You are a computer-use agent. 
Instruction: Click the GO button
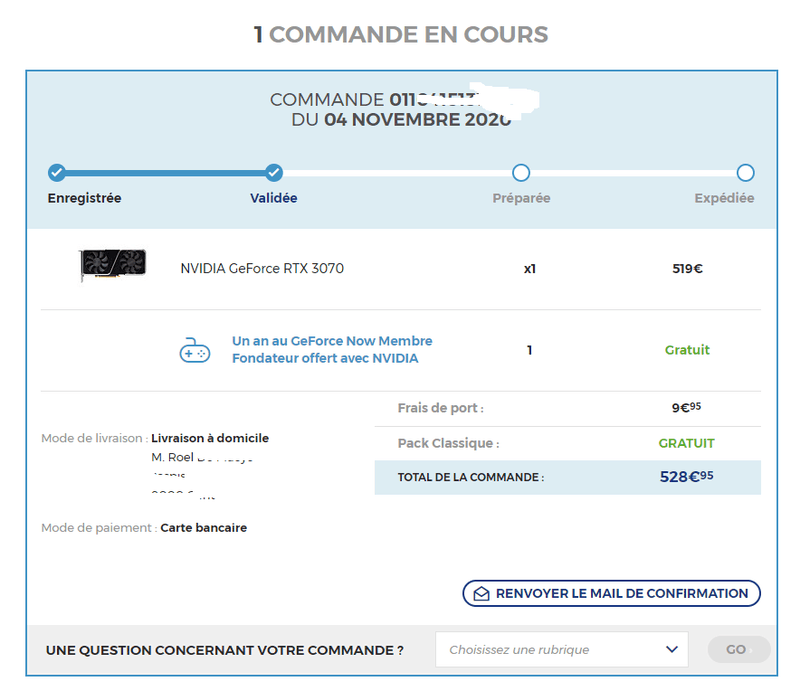[x=739, y=649]
